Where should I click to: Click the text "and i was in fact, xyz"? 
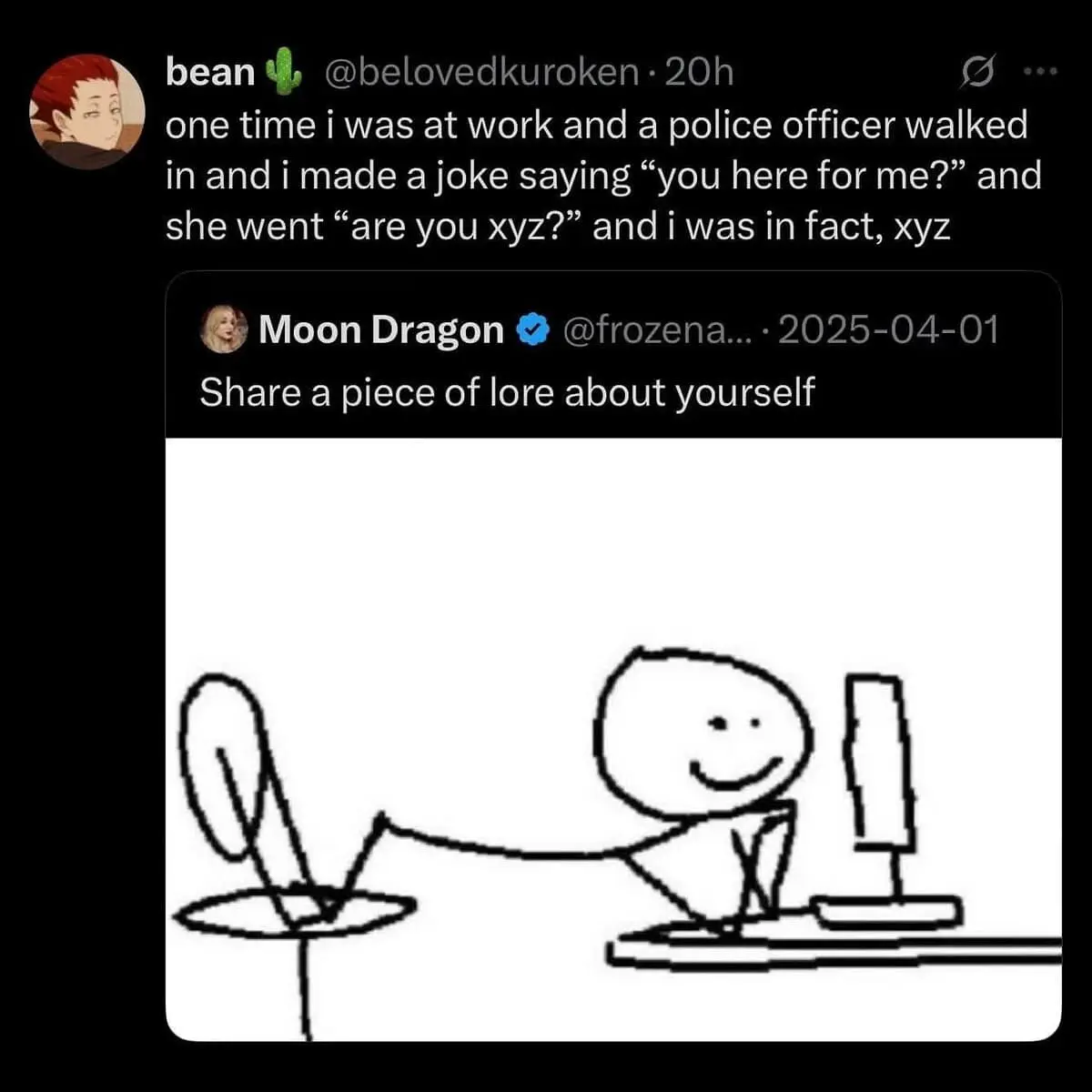coord(771,227)
